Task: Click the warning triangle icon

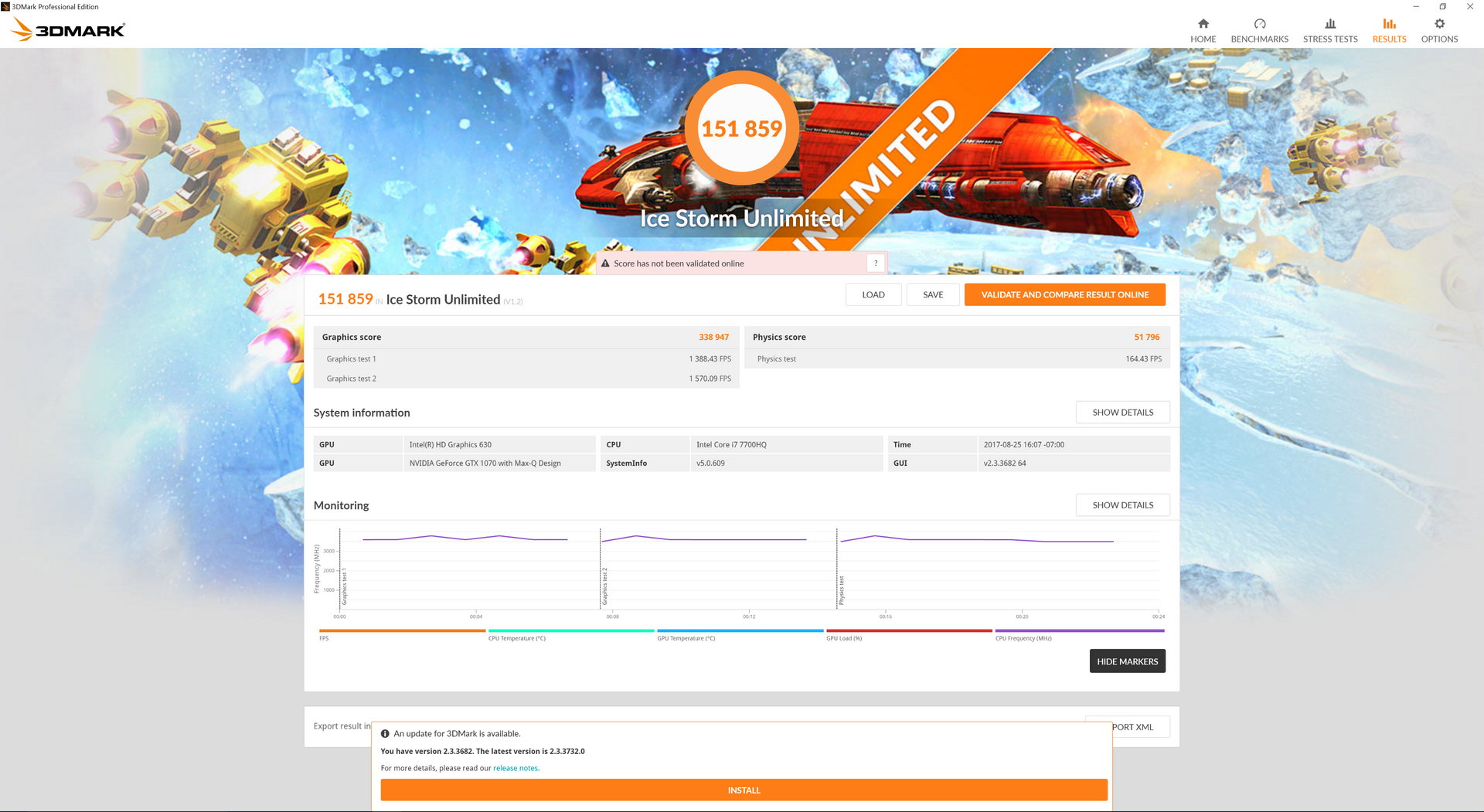Action: tap(605, 263)
